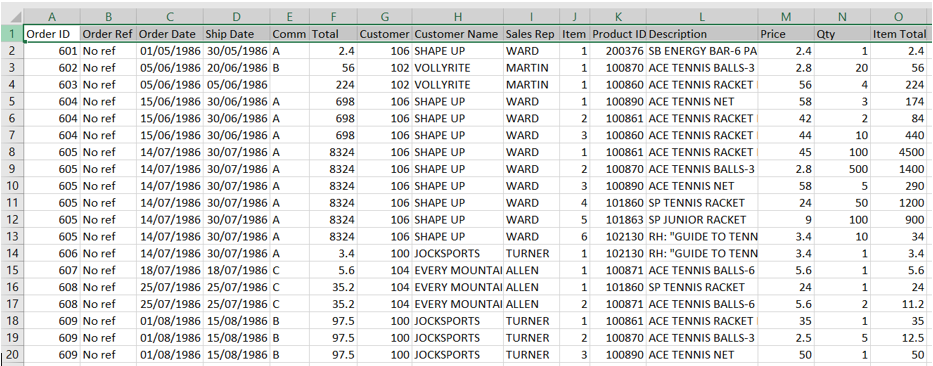Click the 'Comm' heading cell
933x366 pixels.
(x=290, y=34)
